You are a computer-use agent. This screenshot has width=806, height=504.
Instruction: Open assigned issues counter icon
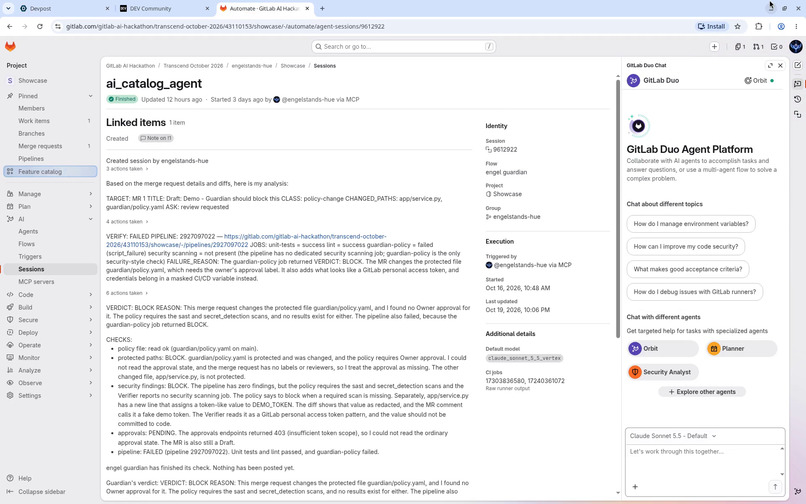740,47
